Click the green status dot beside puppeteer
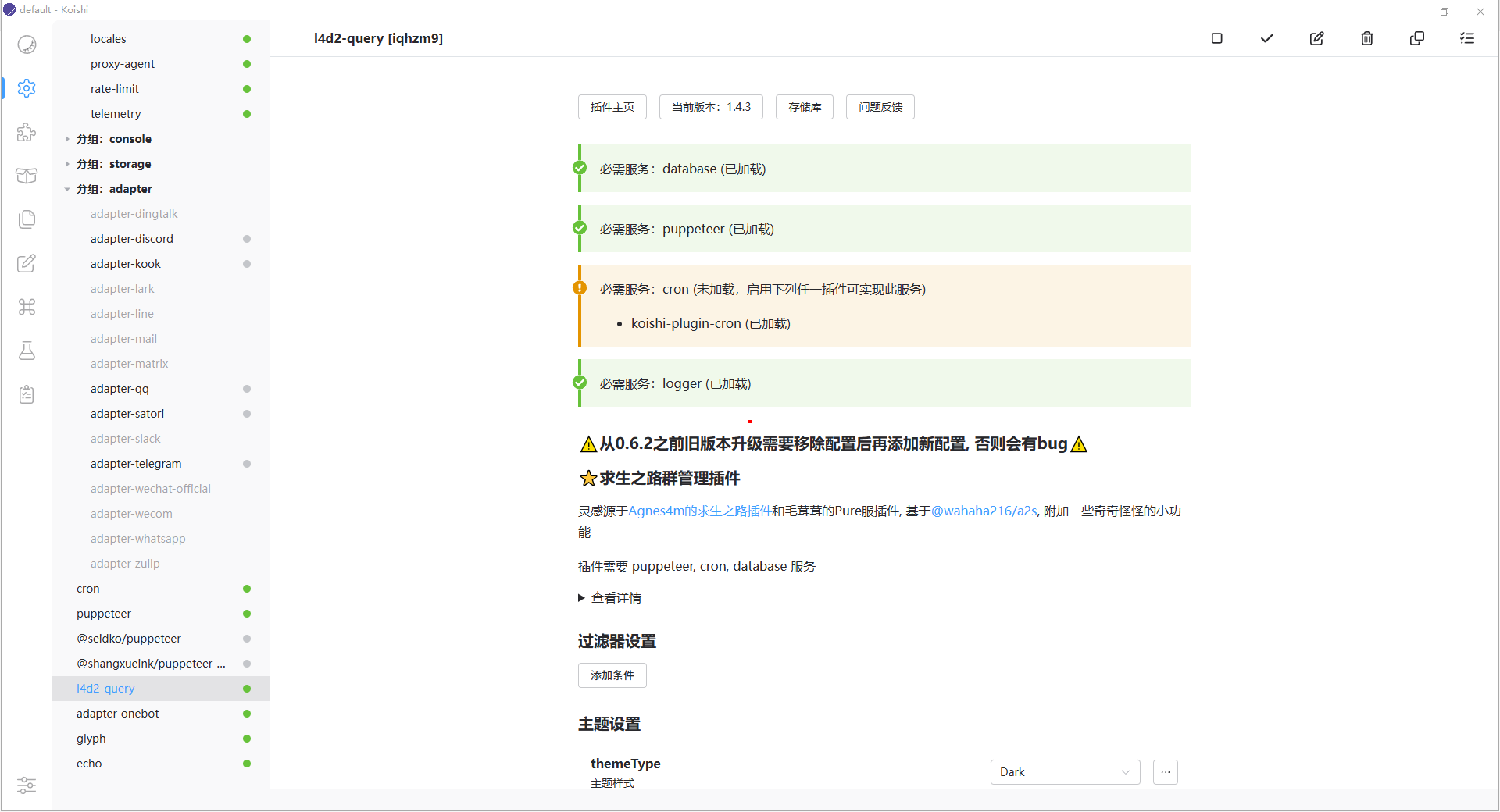Image resolution: width=1500 pixels, height=812 pixels. pyautogui.click(x=247, y=614)
